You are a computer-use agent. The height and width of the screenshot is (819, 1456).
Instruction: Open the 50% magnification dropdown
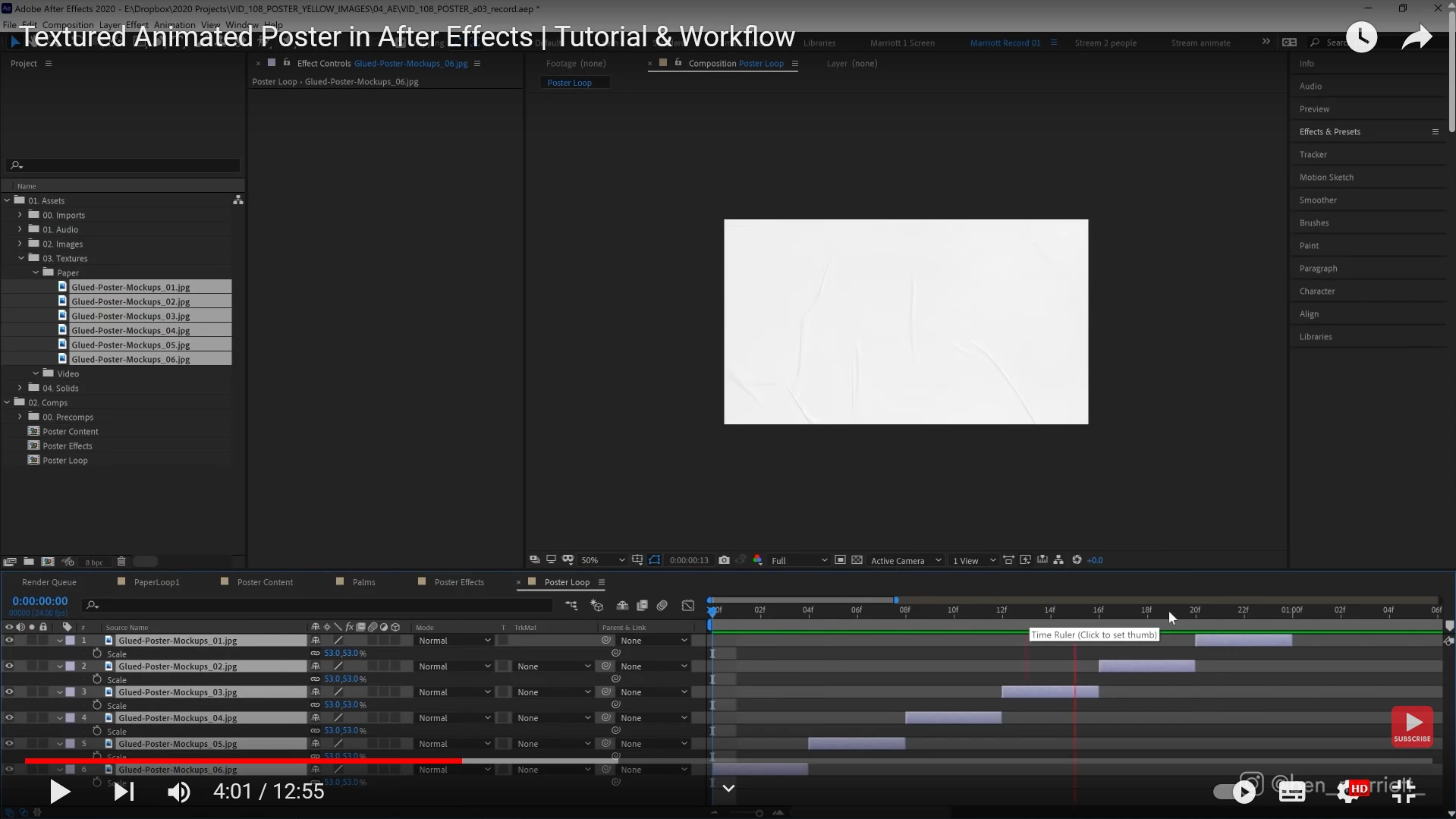[602, 560]
